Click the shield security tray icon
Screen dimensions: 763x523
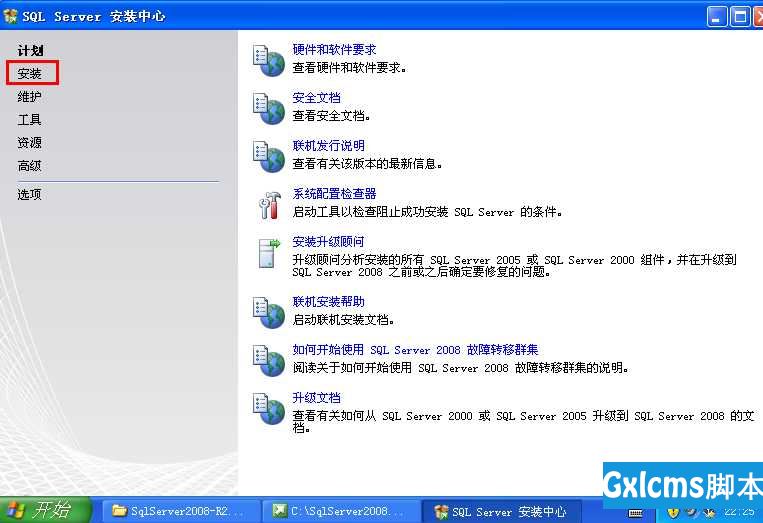coord(673,512)
